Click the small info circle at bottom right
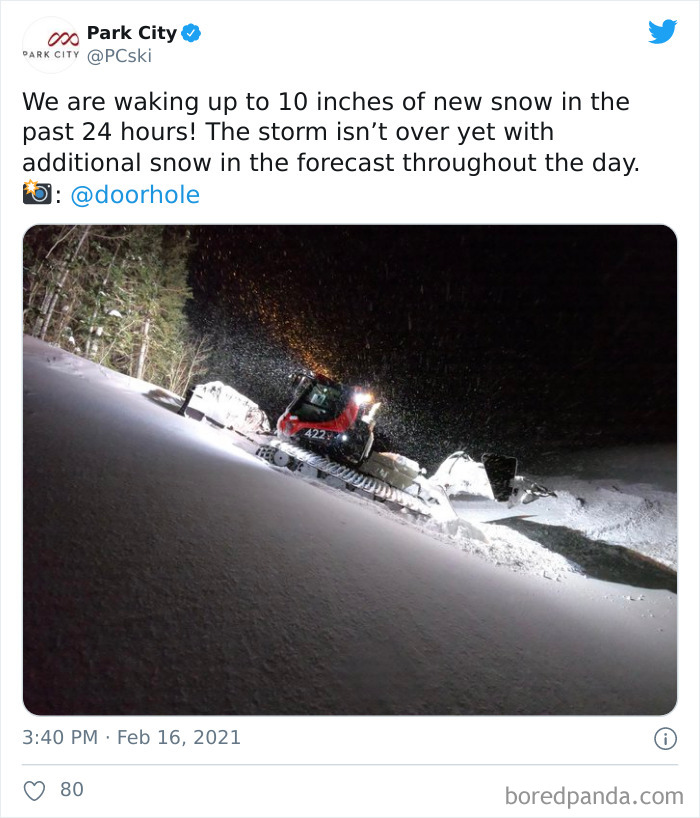This screenshot has height=818, width=700. 667,737
